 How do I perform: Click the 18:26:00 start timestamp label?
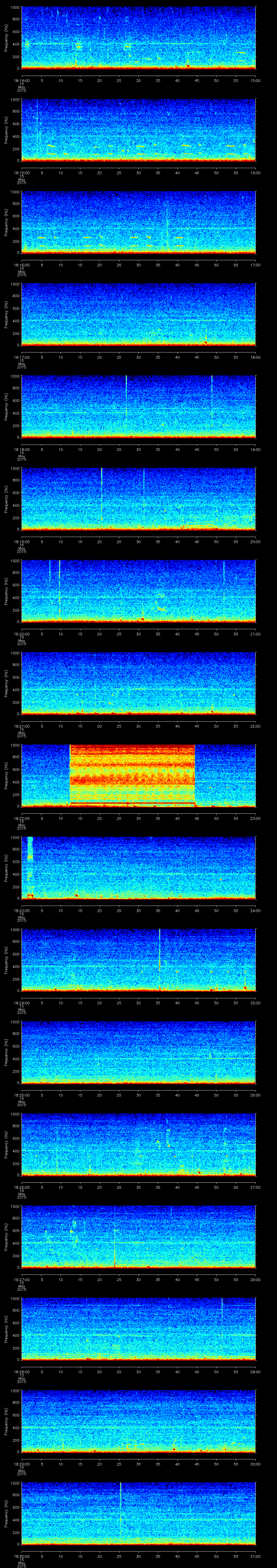(x=21, y=1187)
